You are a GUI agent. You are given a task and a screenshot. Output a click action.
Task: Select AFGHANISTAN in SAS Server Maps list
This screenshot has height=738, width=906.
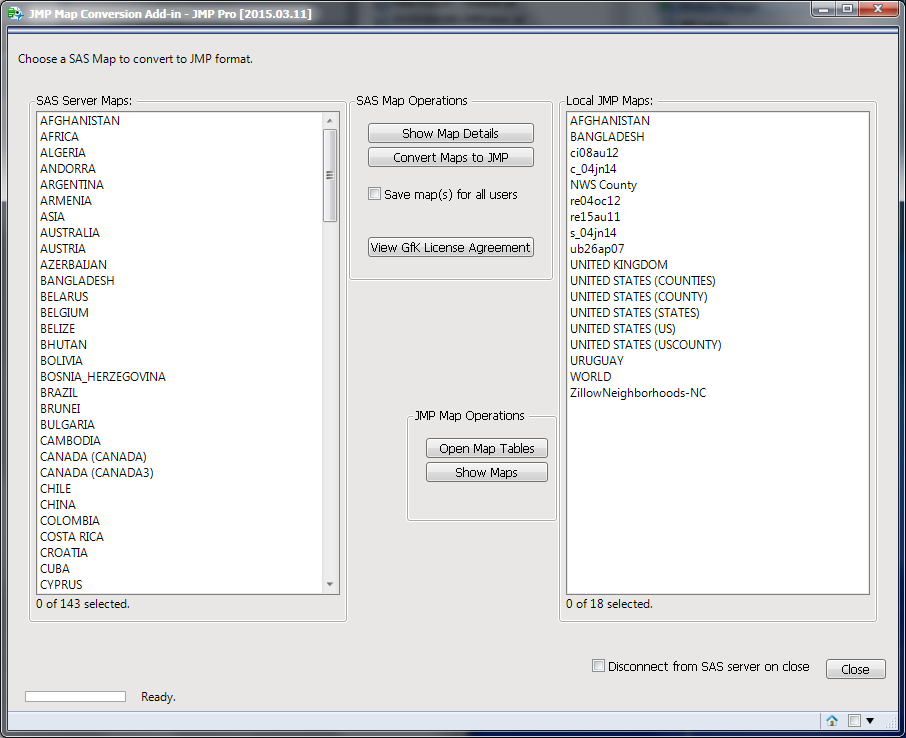79,120
